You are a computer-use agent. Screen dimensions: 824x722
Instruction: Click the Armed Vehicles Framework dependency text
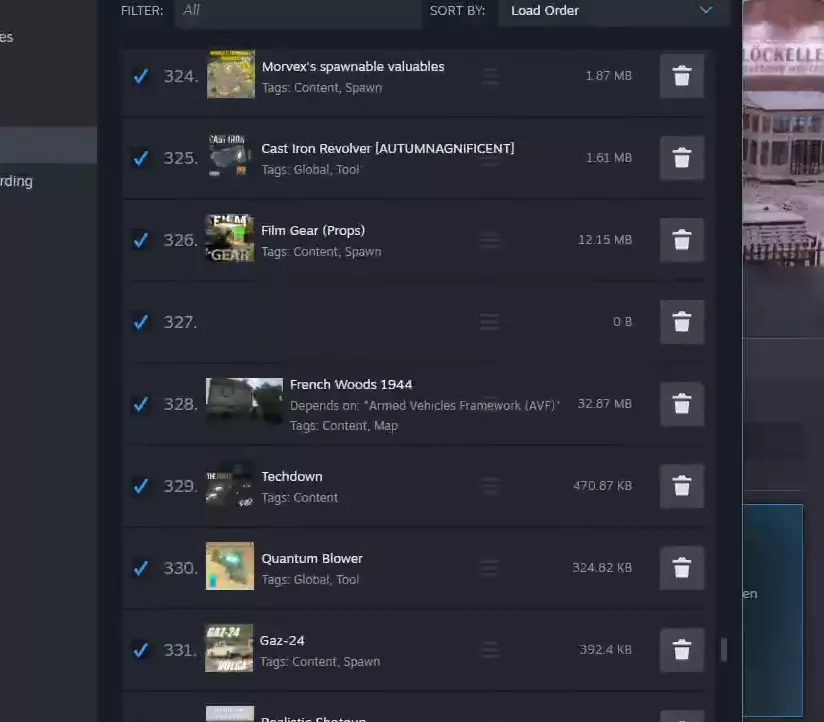(x=425, y=406)
